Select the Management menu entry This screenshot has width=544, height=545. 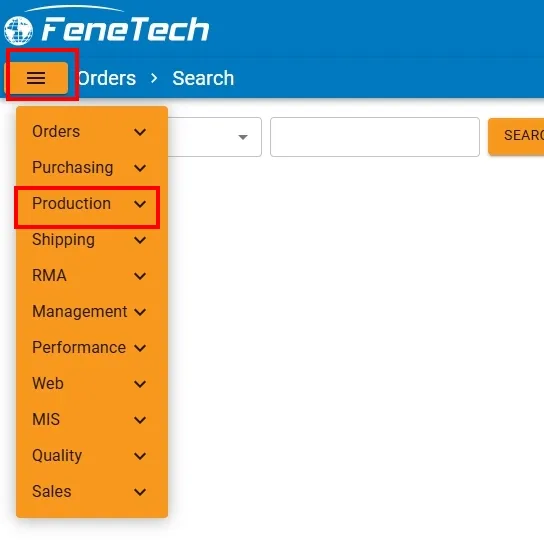coord(89,312)
